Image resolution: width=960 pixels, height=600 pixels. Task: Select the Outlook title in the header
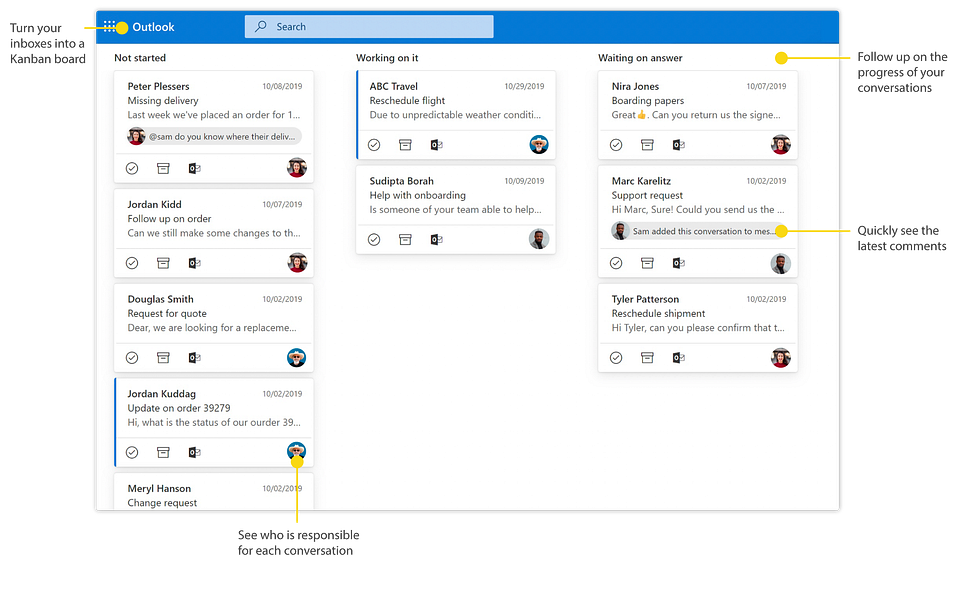coord(153,27)
